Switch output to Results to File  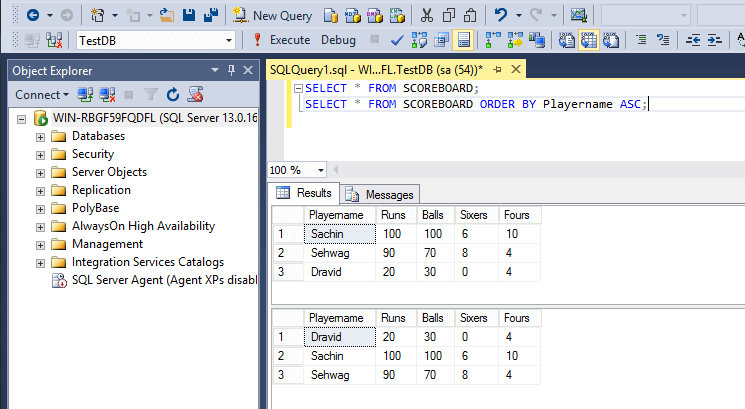pos(611,40)
